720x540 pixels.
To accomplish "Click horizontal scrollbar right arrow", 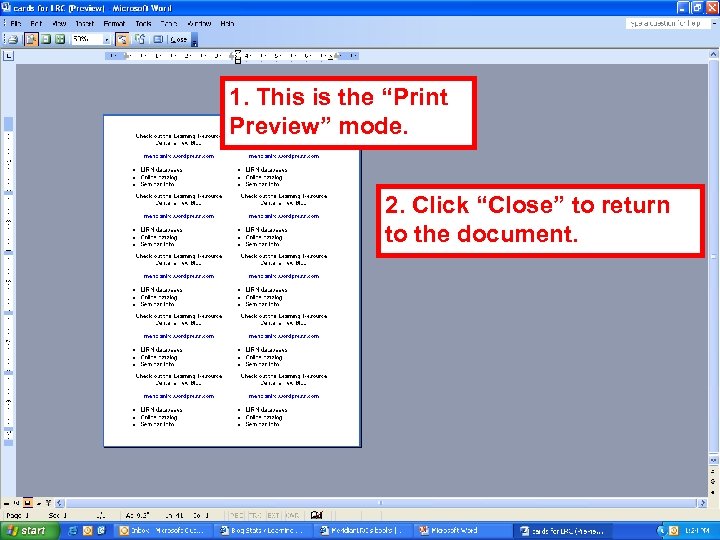I will (702, 503).
